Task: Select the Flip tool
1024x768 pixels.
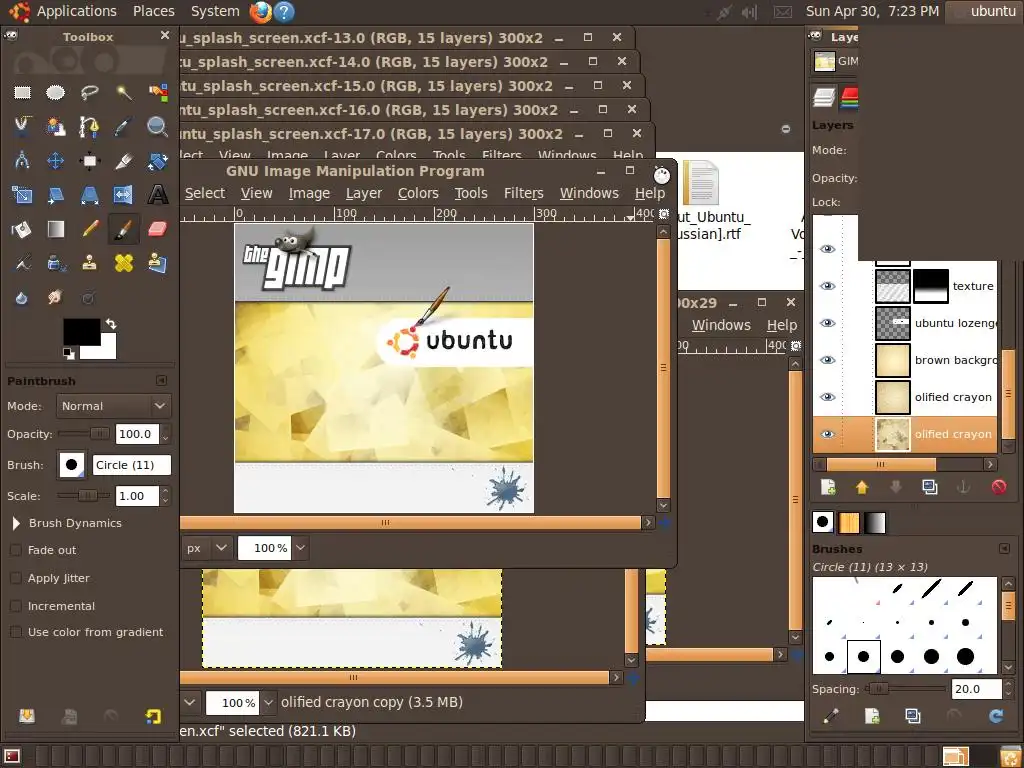Action: click(123, 195)
